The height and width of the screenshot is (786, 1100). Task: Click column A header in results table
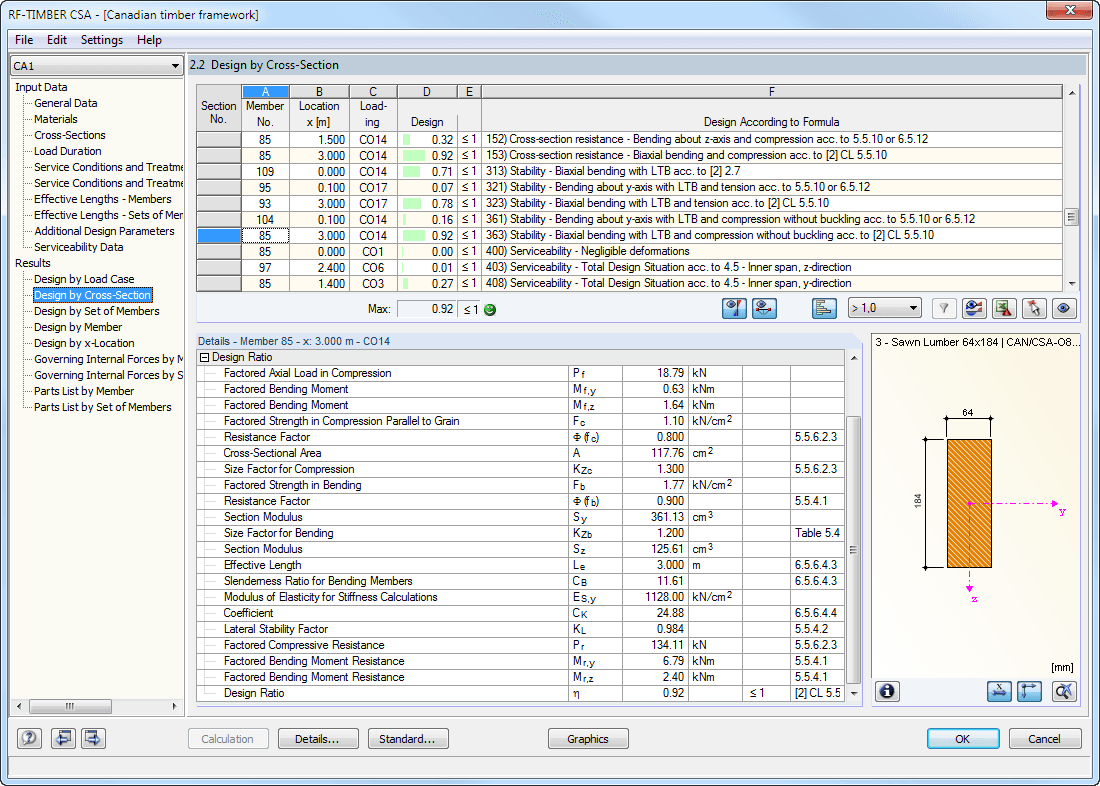click(265, 91)
